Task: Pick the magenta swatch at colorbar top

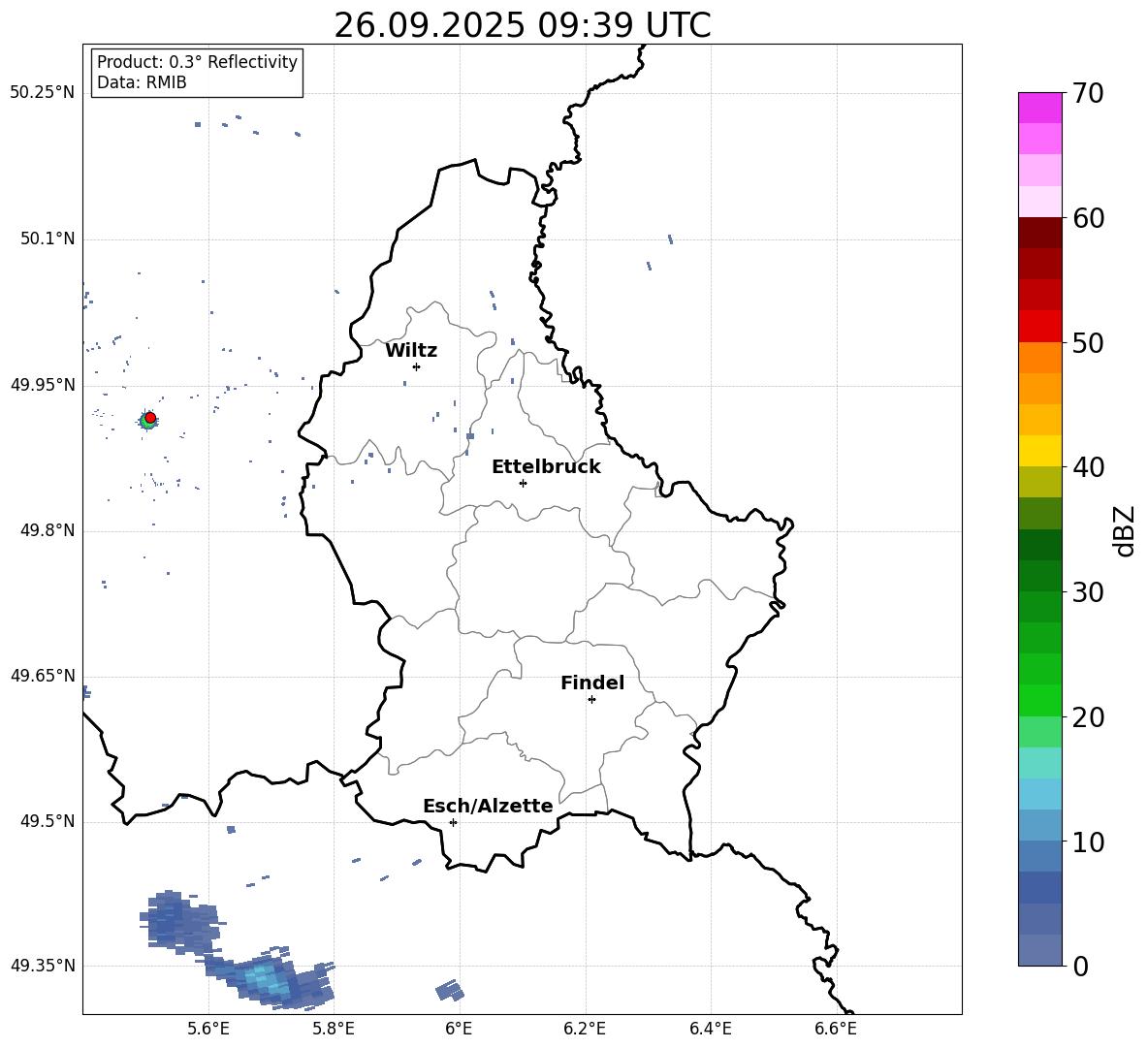Action: pos(1040,109)
